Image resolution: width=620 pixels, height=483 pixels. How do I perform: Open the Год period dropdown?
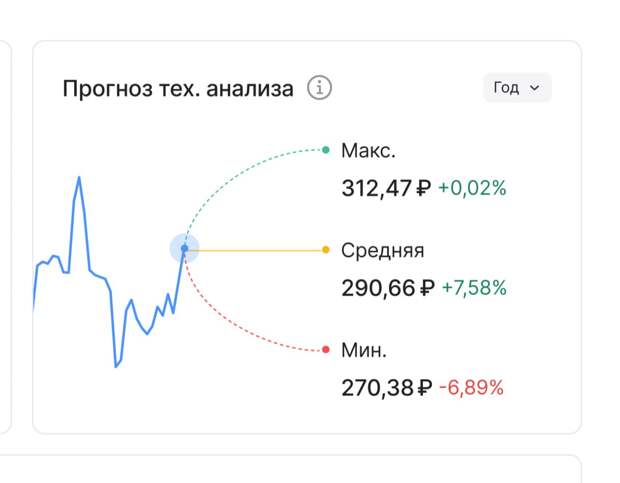coord(517,87)
